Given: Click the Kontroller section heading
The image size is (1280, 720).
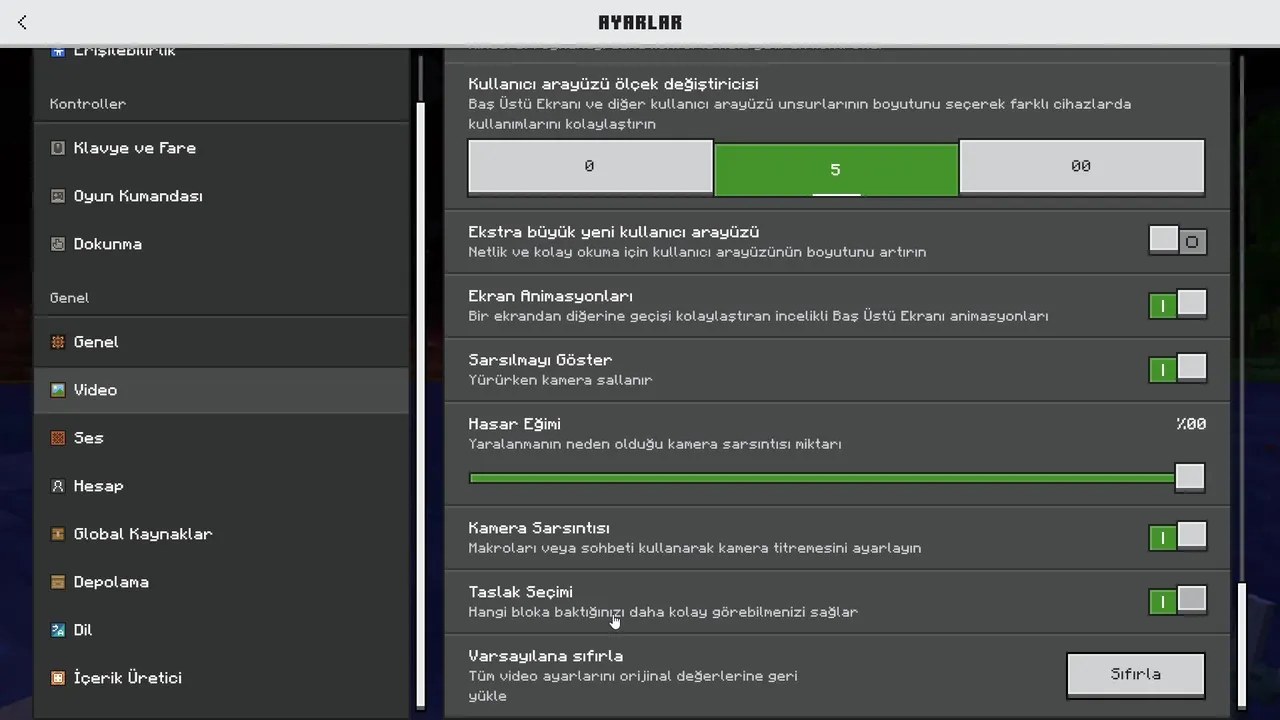Looking at the screenshot, I should (88, 104).
